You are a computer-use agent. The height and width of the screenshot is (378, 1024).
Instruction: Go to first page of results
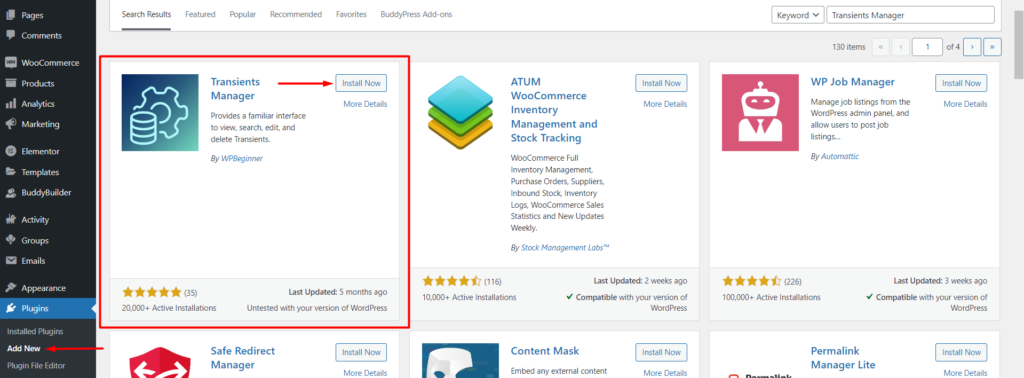(880, 47)
